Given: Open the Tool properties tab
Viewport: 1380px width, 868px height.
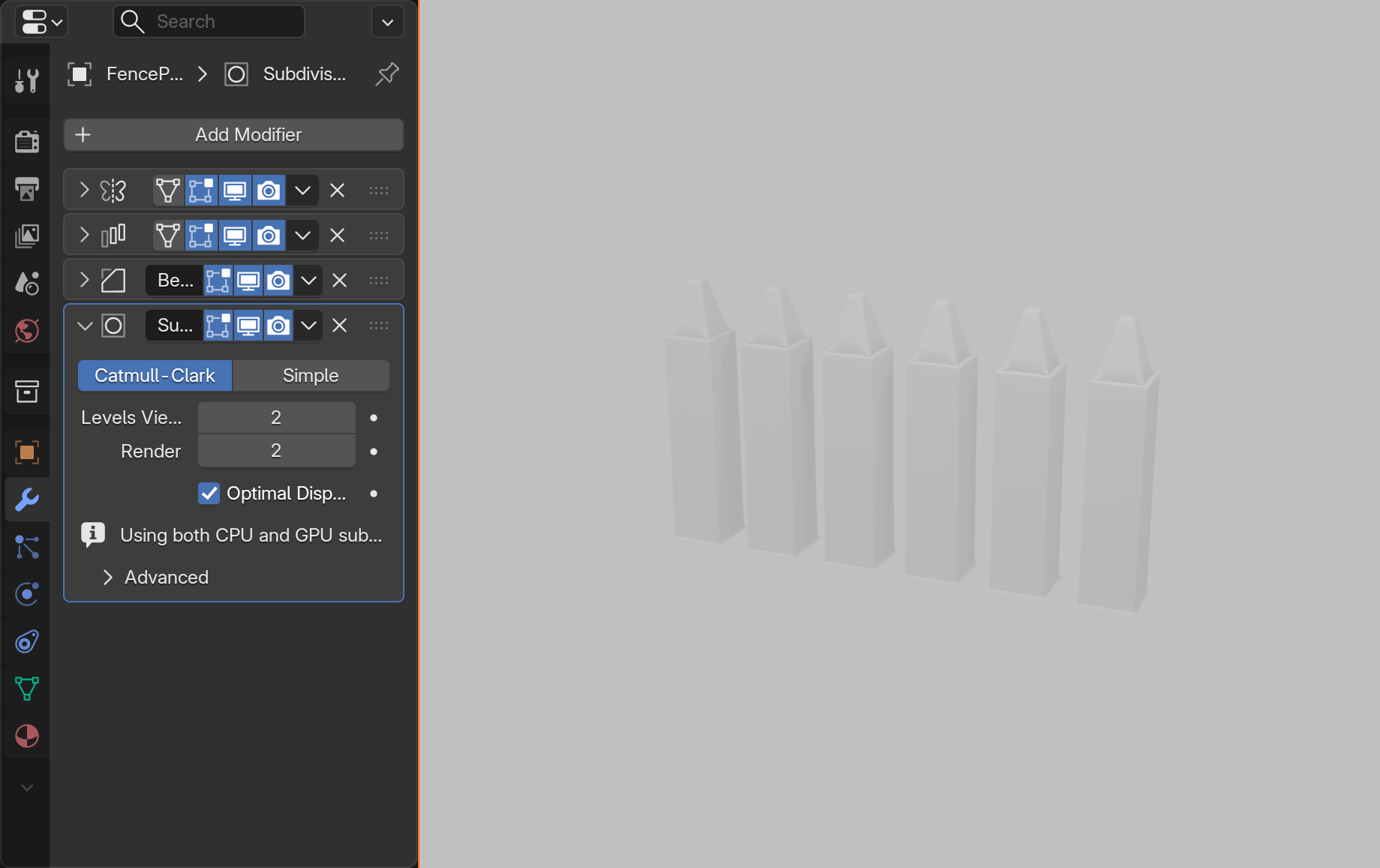Looking at the screenshot, I should tap(27, 80).
